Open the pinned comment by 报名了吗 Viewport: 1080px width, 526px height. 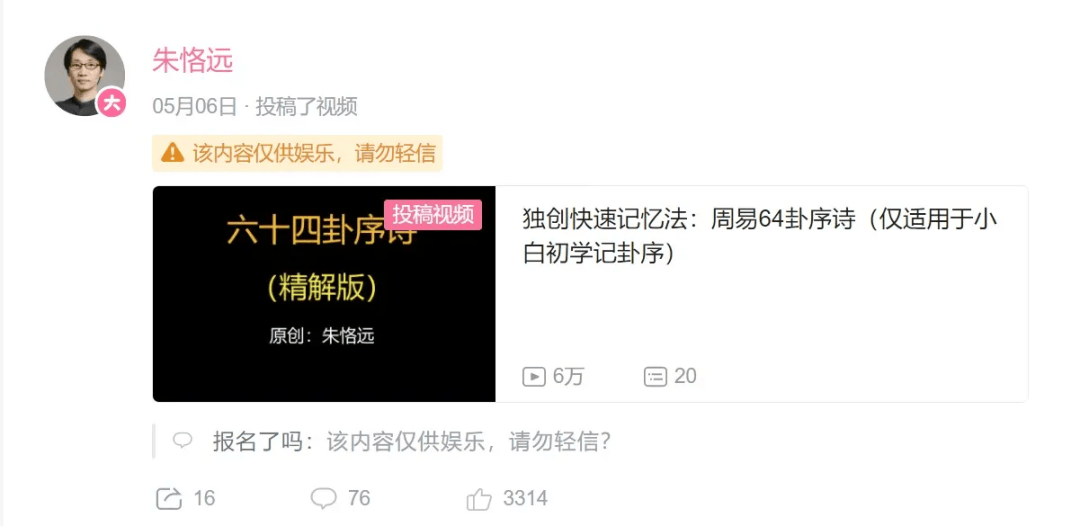click(x=412, y=441)
